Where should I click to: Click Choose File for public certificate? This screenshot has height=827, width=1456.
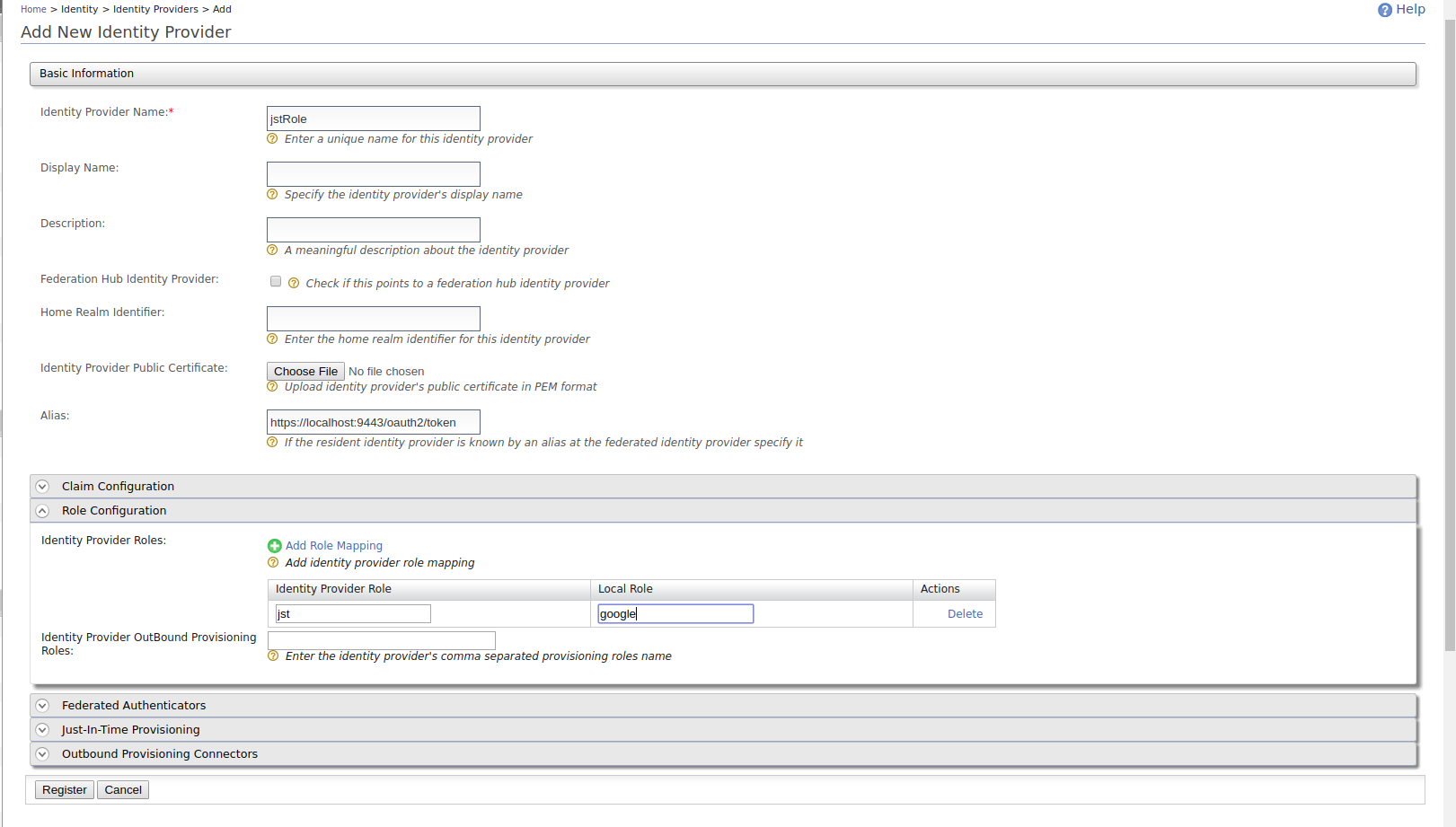[305, 372]
